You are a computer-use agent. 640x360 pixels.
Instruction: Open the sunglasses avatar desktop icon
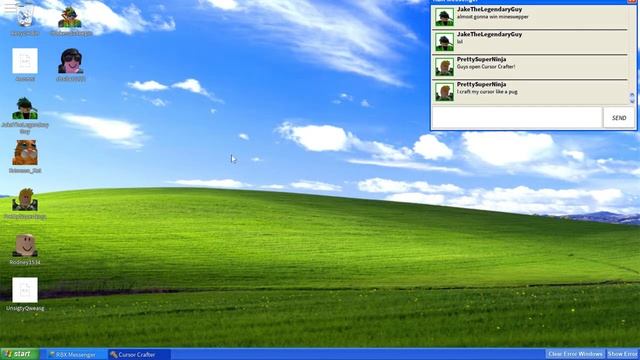(71, 61)
